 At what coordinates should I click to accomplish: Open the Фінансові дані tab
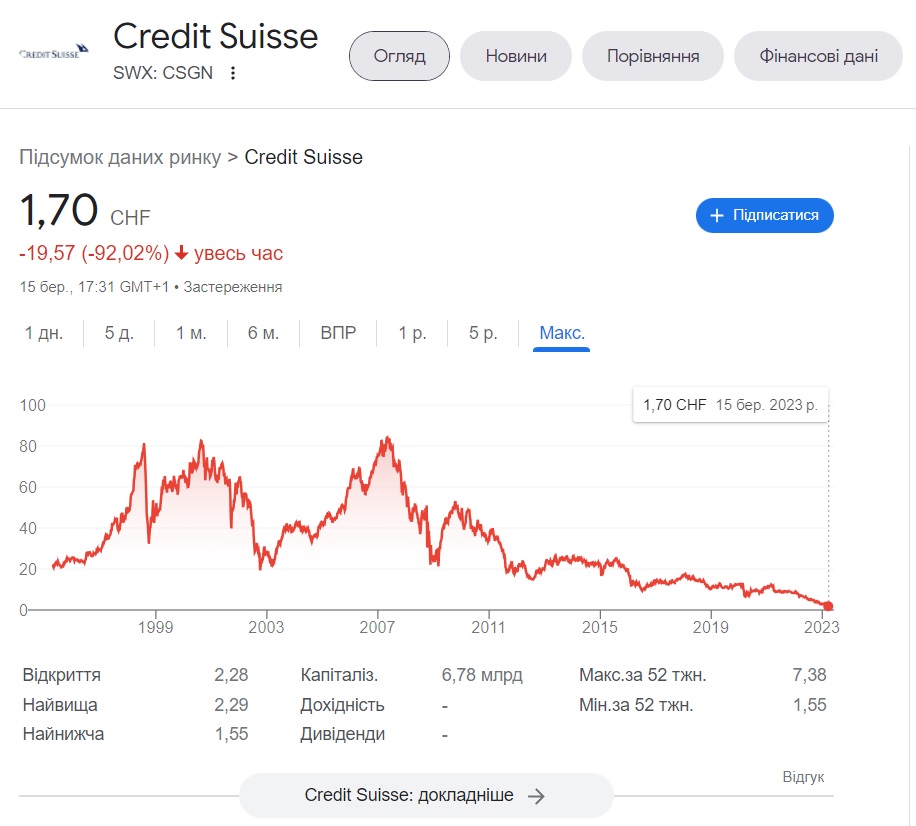pos(818,56)
